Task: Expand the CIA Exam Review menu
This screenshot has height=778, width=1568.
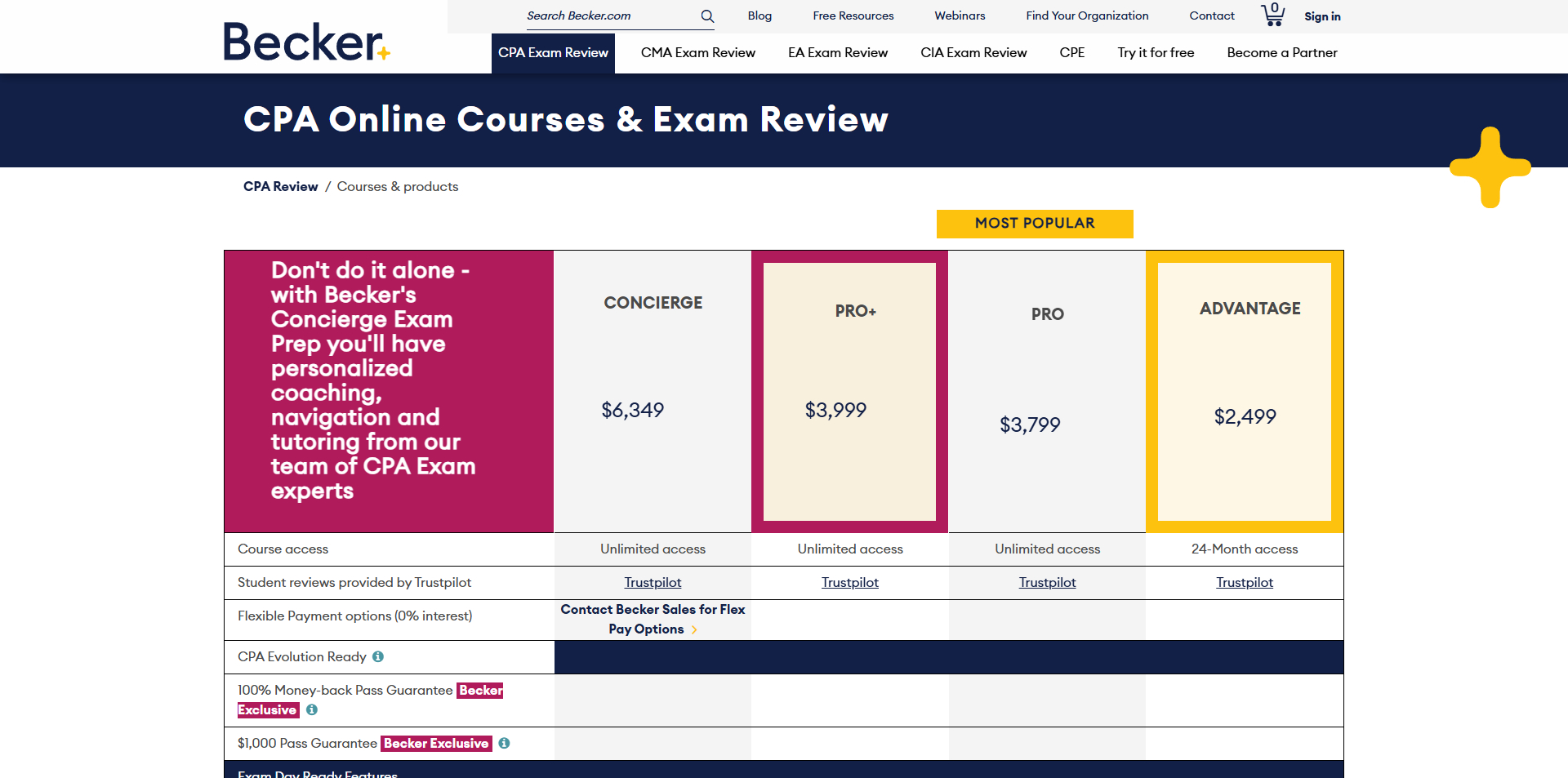Action: [x=973, y=53]
